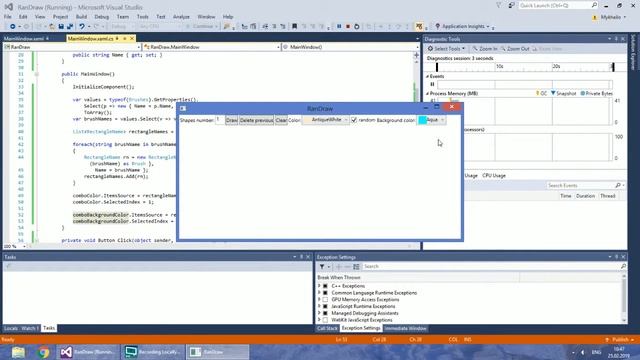Switch to CPU Usage tab
The image size is (640, 360).
pos(494,176)
